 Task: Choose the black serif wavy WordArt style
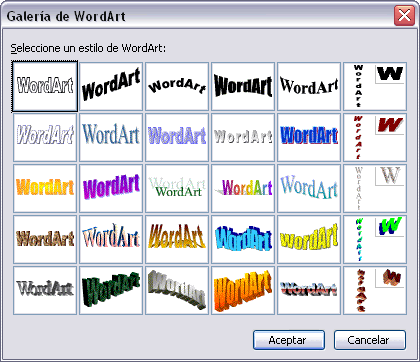(x=309, y=86)
